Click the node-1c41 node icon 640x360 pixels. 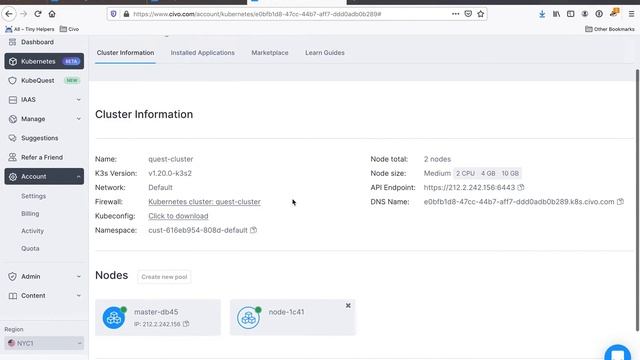coord(249,318)
